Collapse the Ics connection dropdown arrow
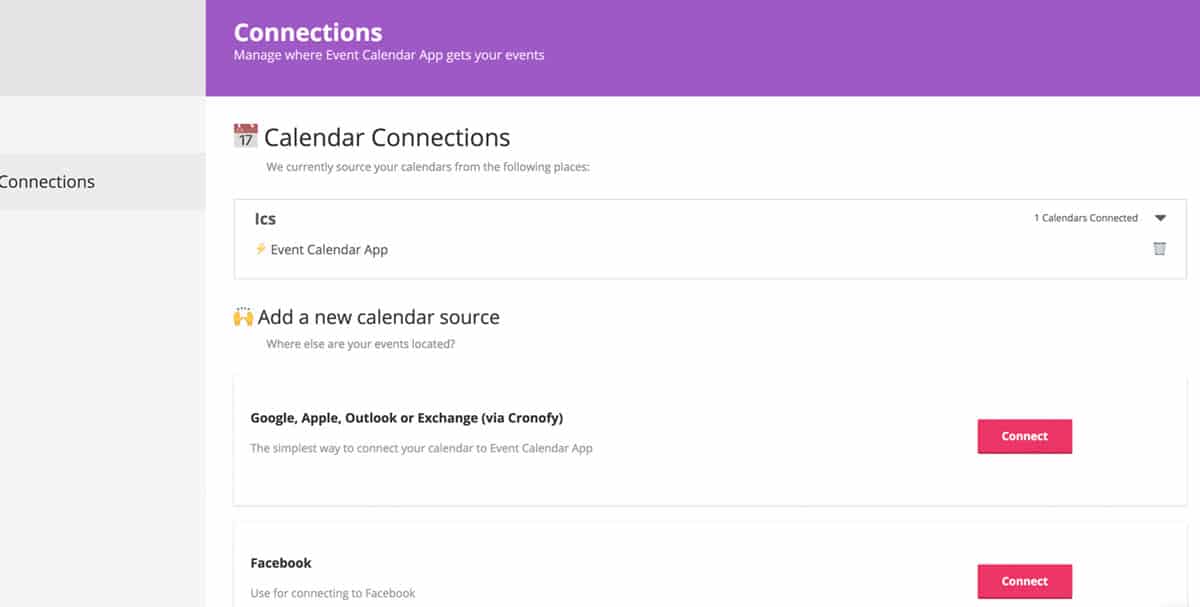Screen dimensions: 1200x607 1160,218
